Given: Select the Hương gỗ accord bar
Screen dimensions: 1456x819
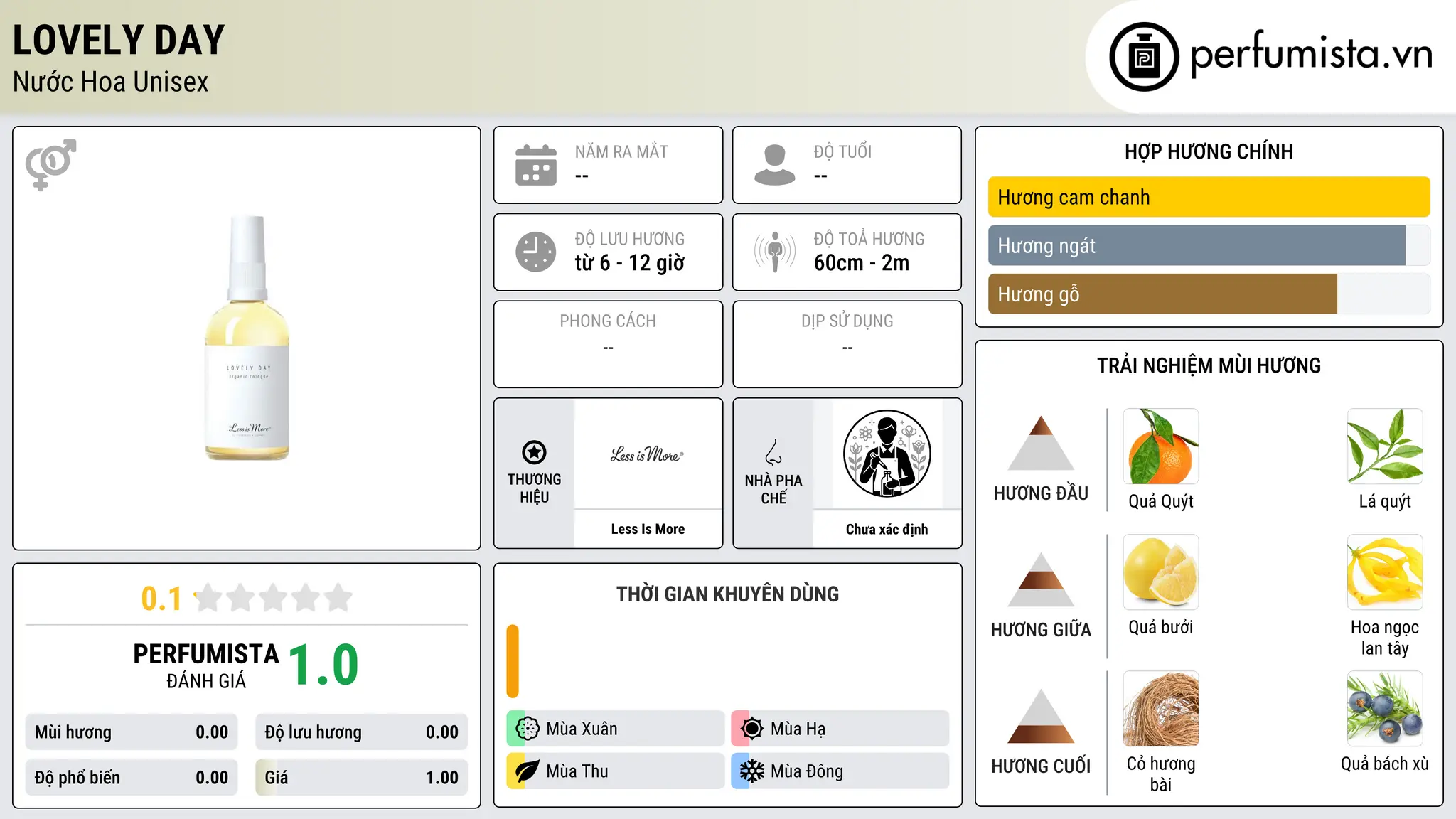Looking at the screenshot, I should (x=1209, y=294).
